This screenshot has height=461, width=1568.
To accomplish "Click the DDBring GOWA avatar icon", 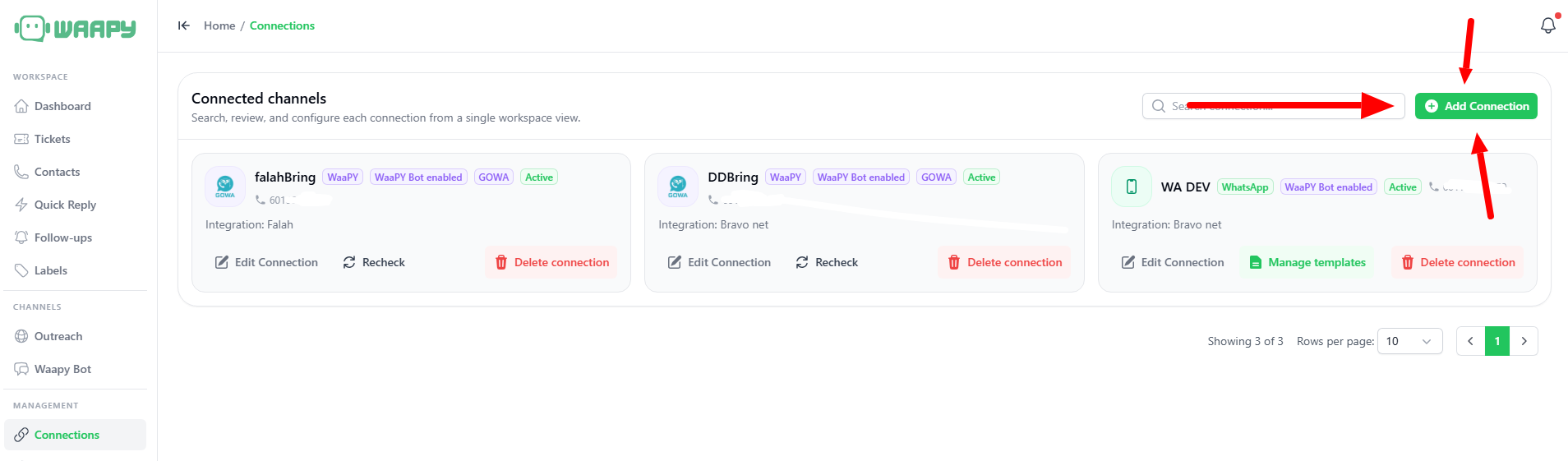I will coord(678,187).
